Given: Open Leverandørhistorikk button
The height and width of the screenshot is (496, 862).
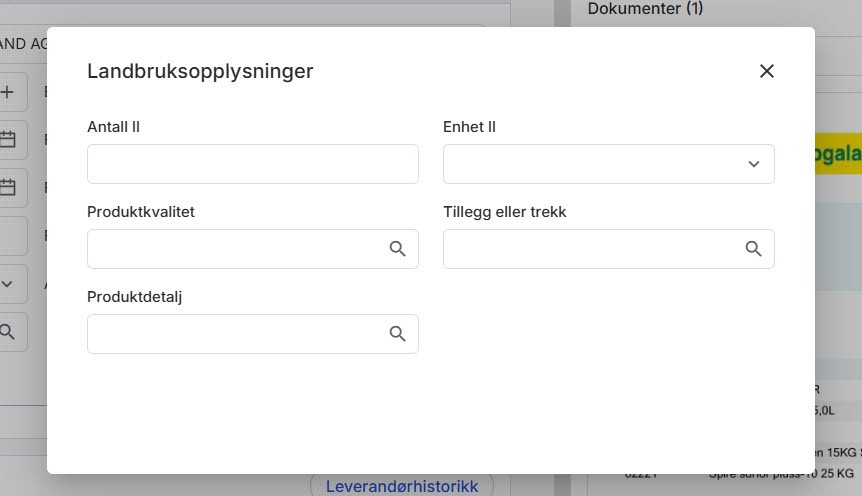Looking at the screenshot, I should (402, 486).
